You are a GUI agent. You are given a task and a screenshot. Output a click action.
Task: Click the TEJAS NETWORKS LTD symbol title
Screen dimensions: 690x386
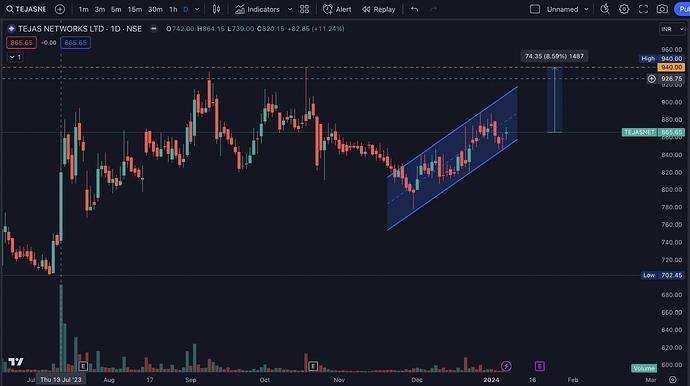[x=80, y=29]
